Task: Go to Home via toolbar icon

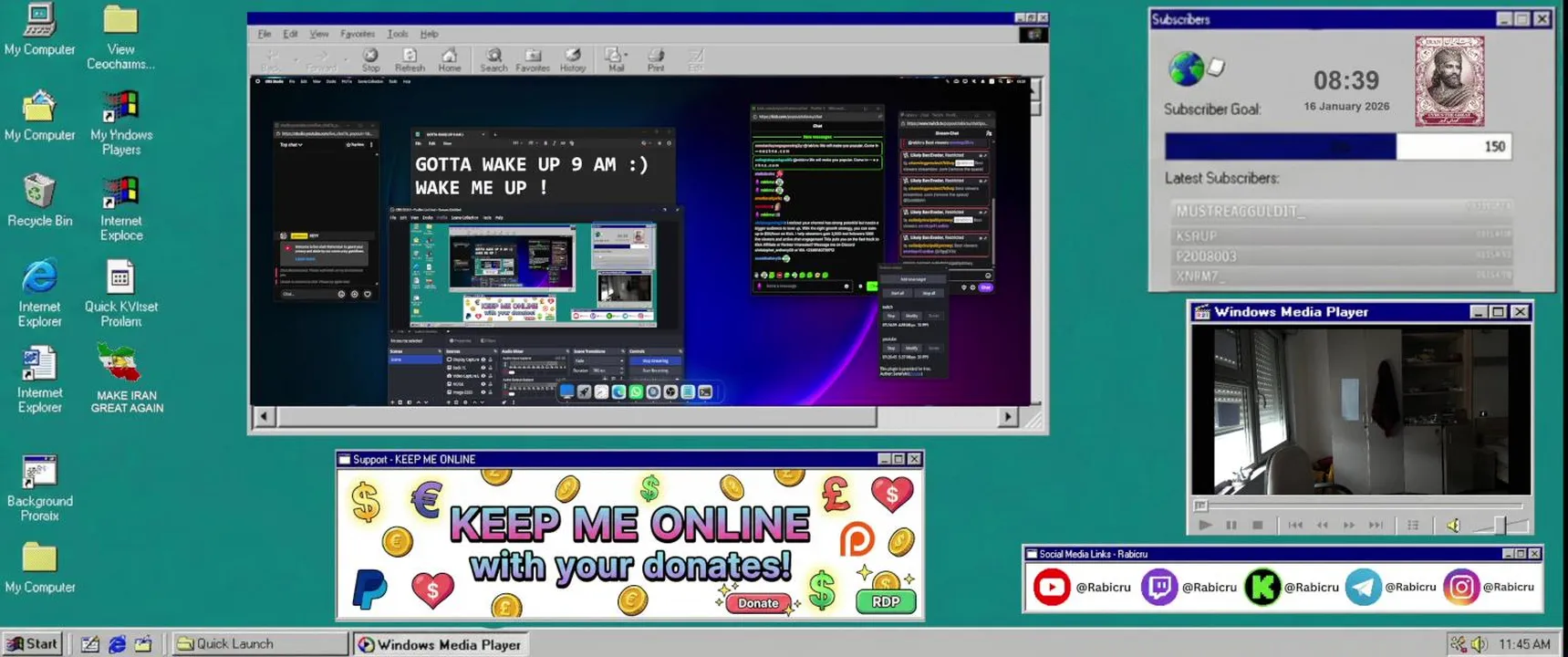Action: click(450, 60)
